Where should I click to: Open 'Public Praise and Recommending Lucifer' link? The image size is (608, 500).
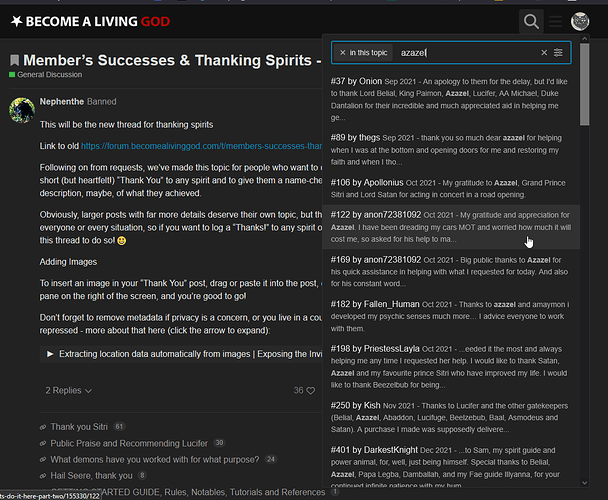pos(129,443)
